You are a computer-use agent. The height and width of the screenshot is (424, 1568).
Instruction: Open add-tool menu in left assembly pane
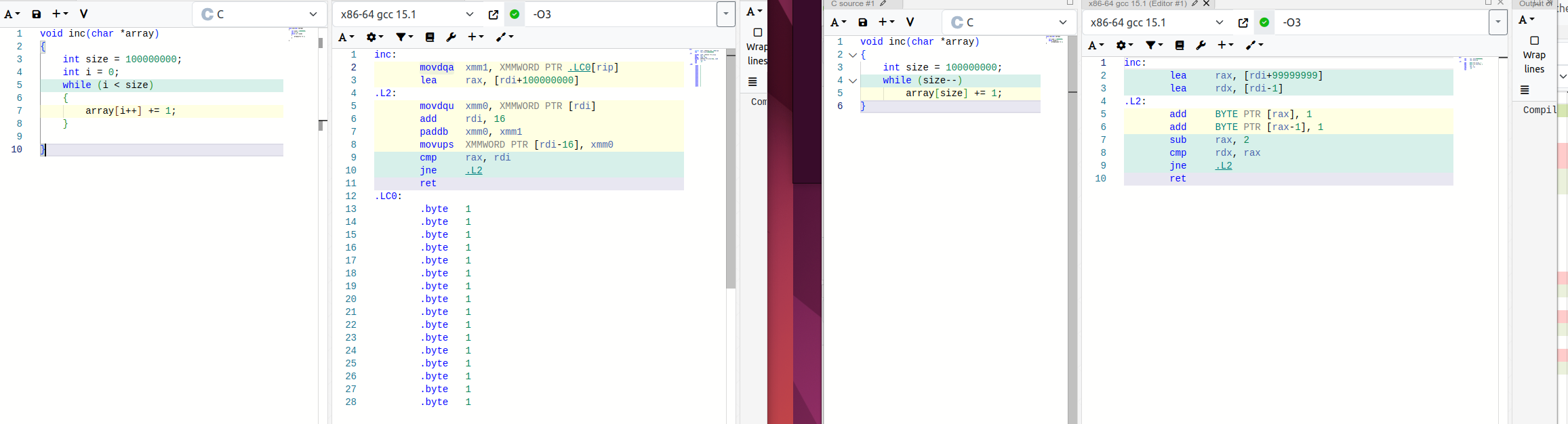click(x=505, y=37)
